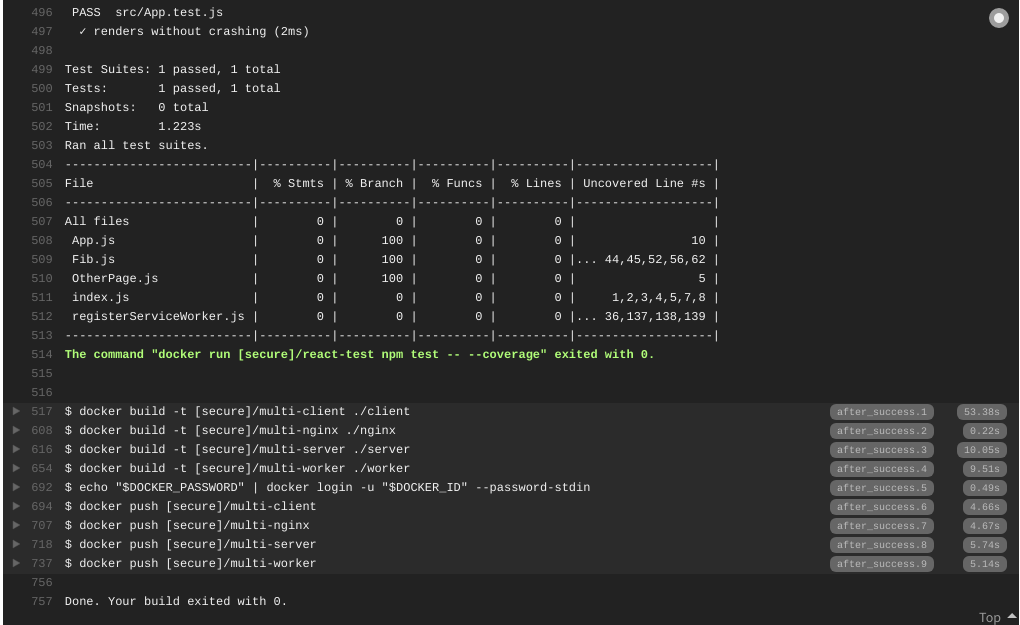Expand the docker push multi-server fold arrow
Image resolution: width=1020 pixels, height=625 pixels.
tap(16, 544)
